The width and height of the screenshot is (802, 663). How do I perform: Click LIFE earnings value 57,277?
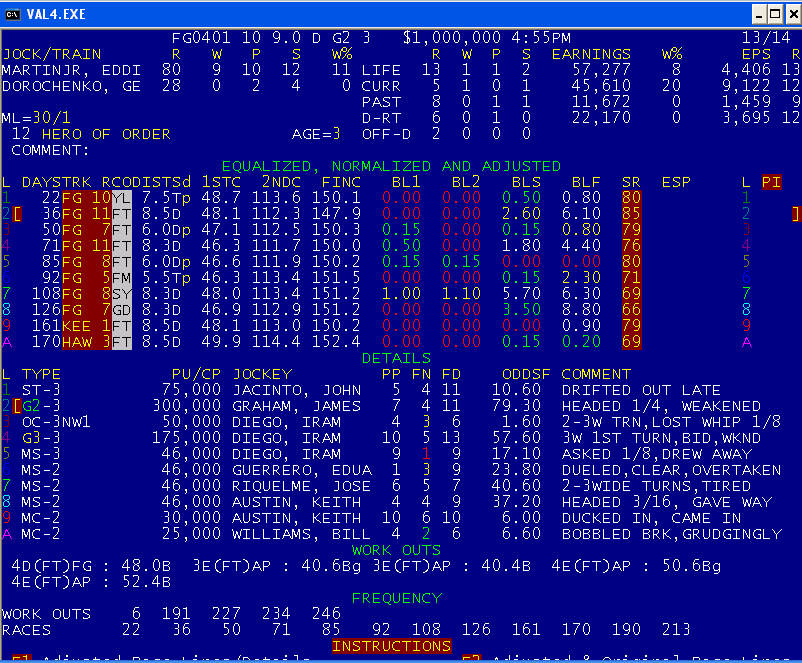602,70
